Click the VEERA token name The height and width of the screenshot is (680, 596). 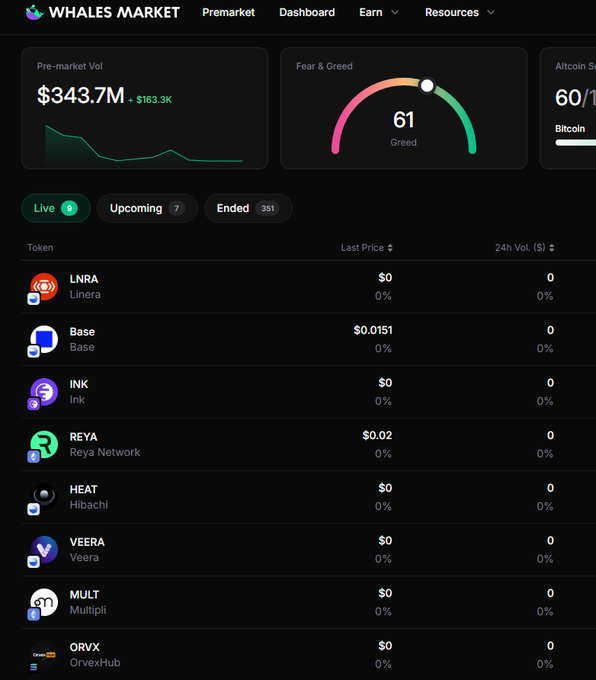click(87, 542)
